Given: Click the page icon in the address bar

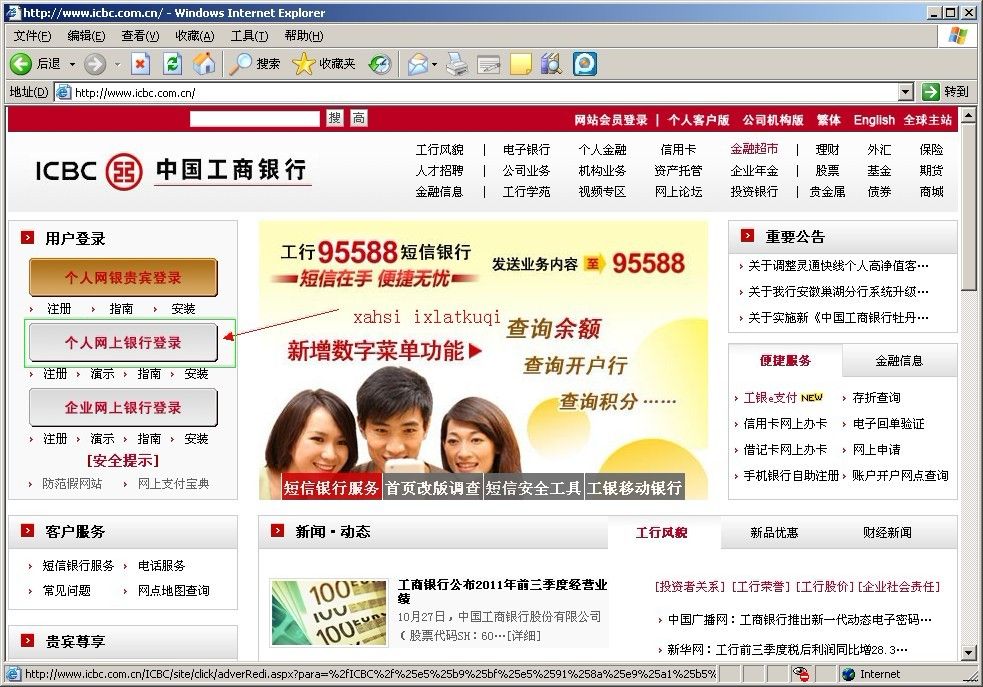Looking at the screenshot, I should point(63,93).
